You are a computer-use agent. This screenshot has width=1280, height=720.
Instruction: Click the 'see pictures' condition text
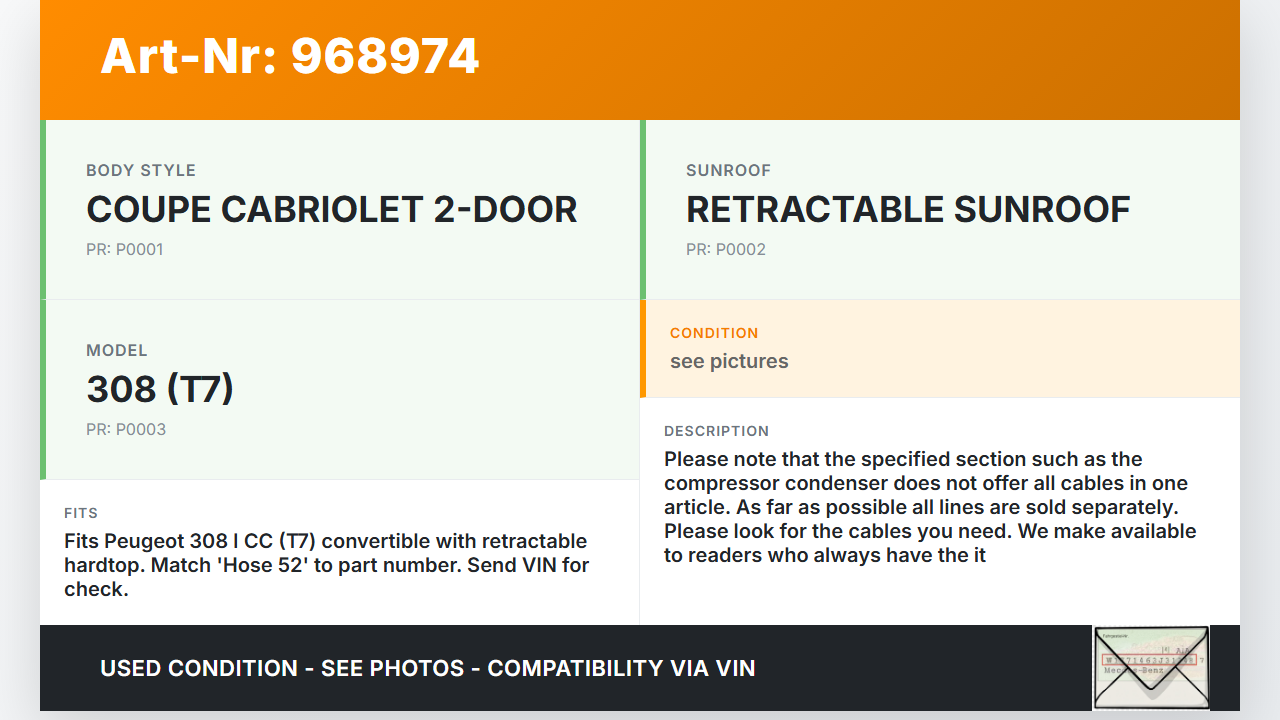coord(729,361)
